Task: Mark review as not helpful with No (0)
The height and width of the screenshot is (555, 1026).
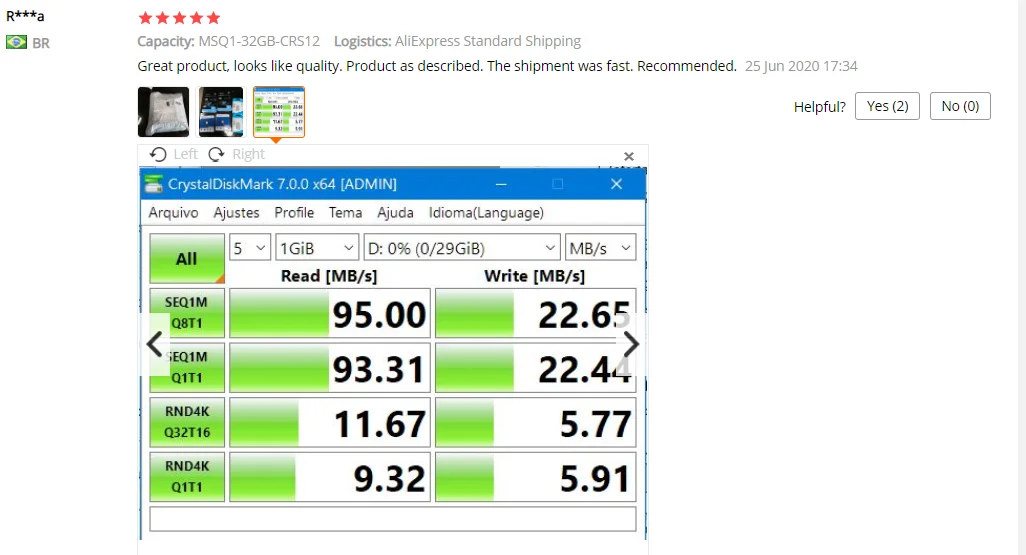Action: (960, 106)
